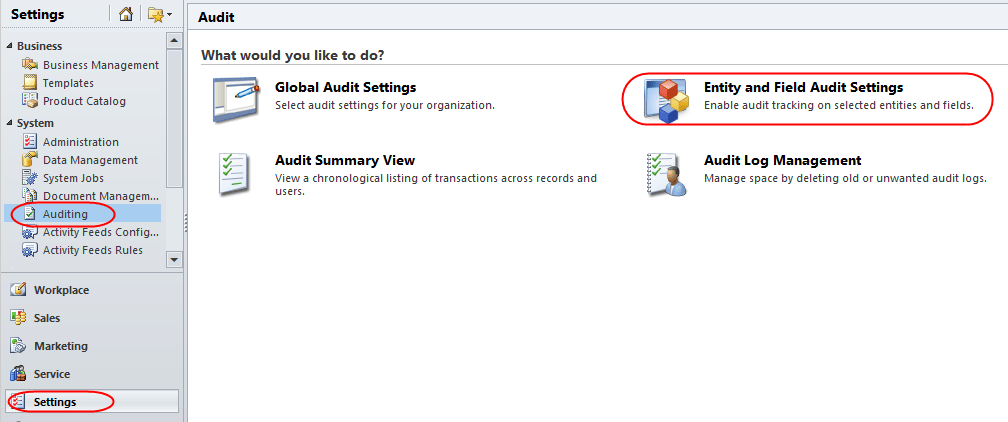Open Data Management

point(90,160)
